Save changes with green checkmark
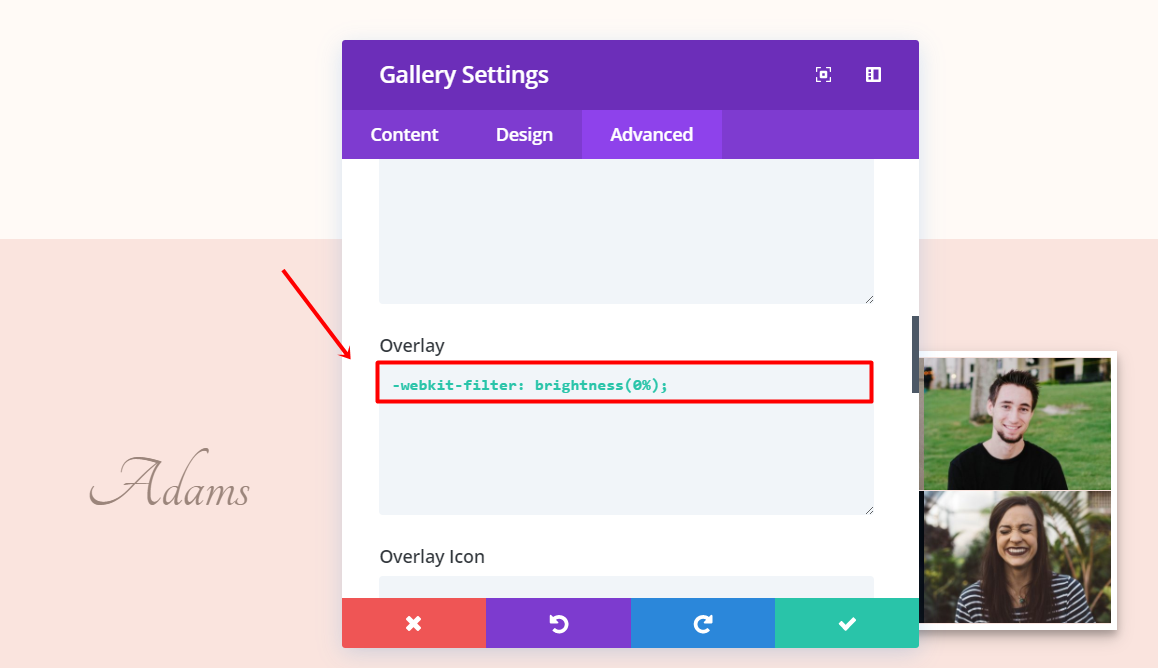This screenshot has width=1158, height=668. point(847,623)
